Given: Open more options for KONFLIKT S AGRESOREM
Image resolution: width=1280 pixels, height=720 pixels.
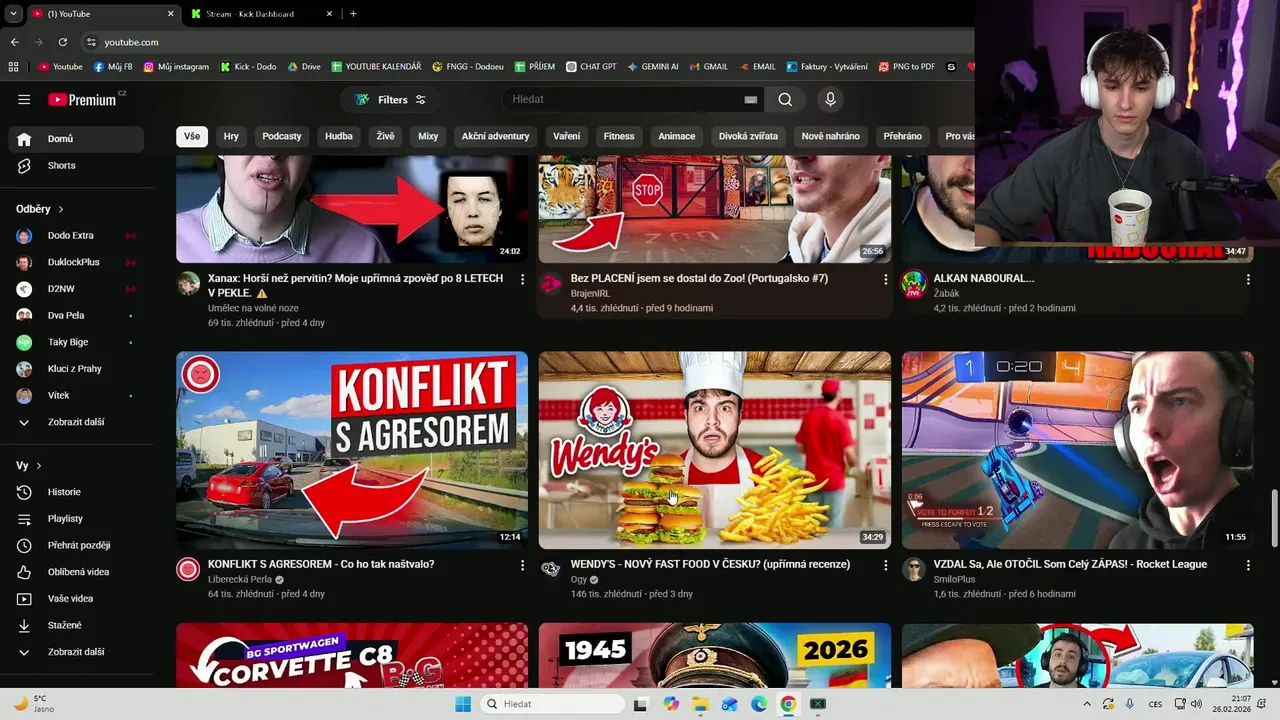Looking at the screenshot, I should pos(522,565).
